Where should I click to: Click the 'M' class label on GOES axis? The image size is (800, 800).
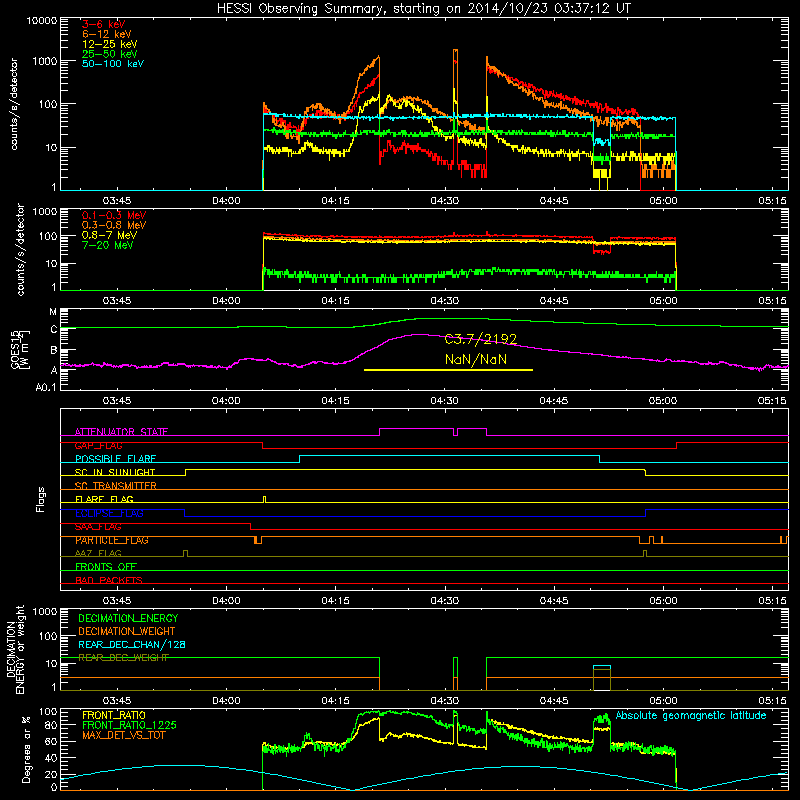(53, 312)
